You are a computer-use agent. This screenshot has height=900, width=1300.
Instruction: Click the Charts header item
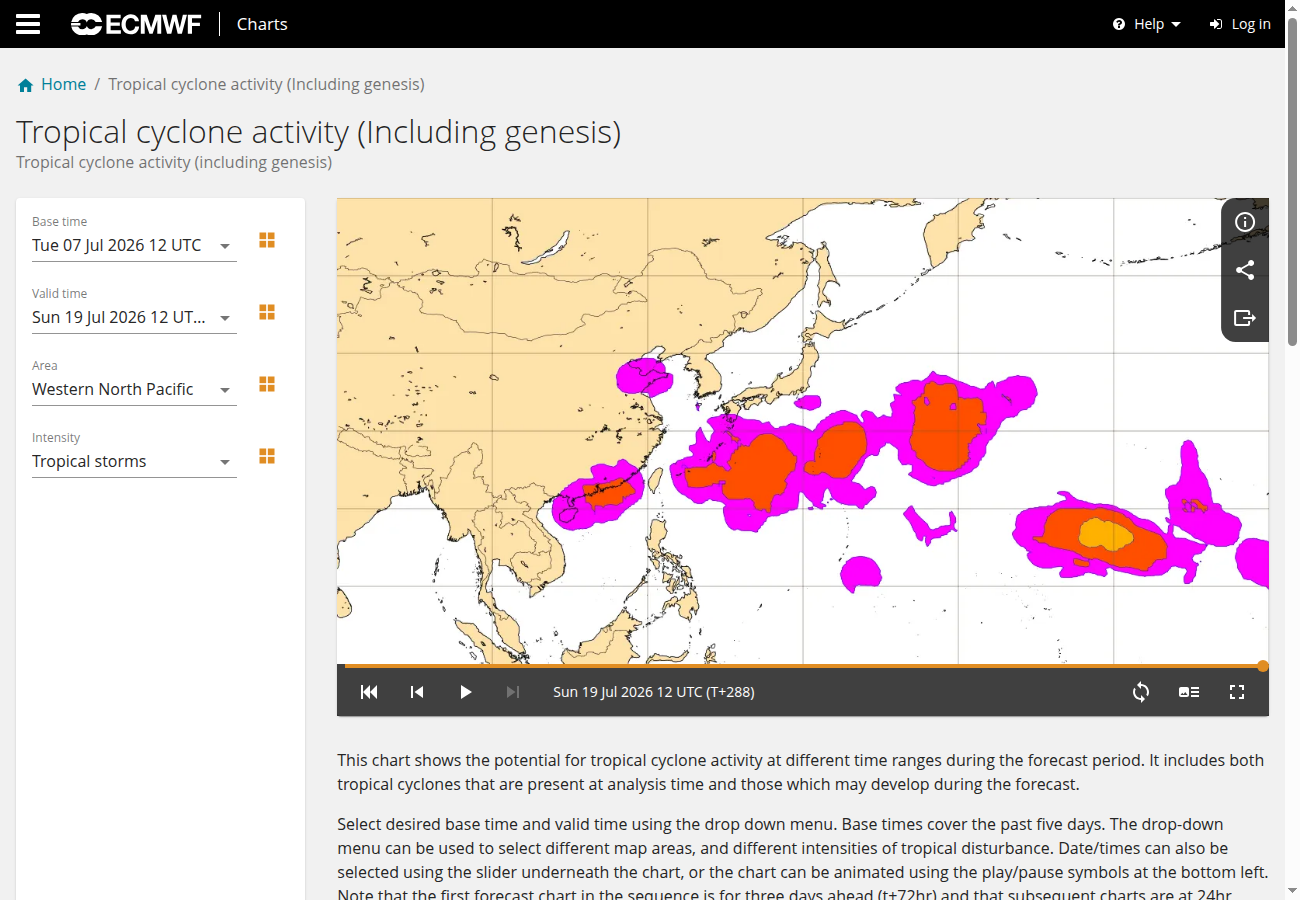point(262,24)
